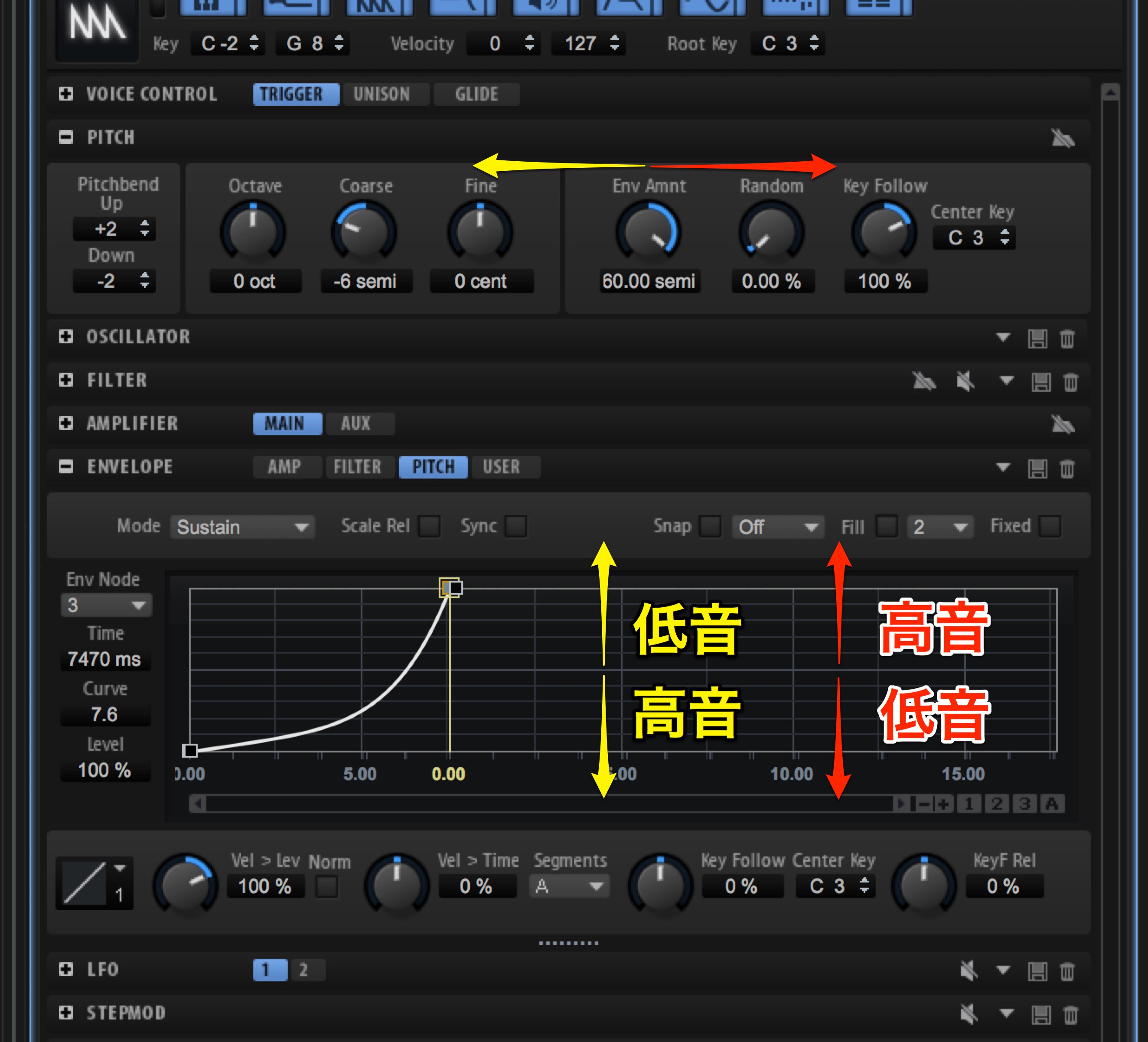Mute the STEPMOD section with the speaker icon

[x=969, y=1013]
